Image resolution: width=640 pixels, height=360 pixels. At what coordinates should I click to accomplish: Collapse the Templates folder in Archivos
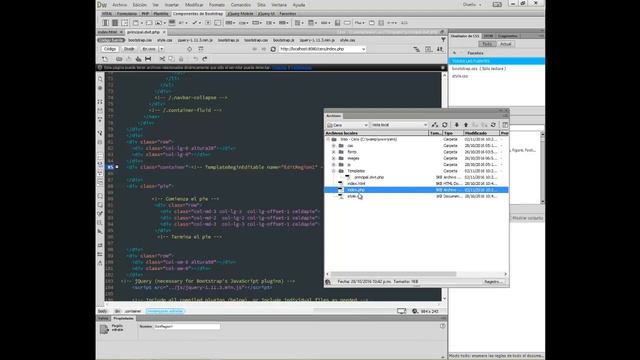[333, 171]
